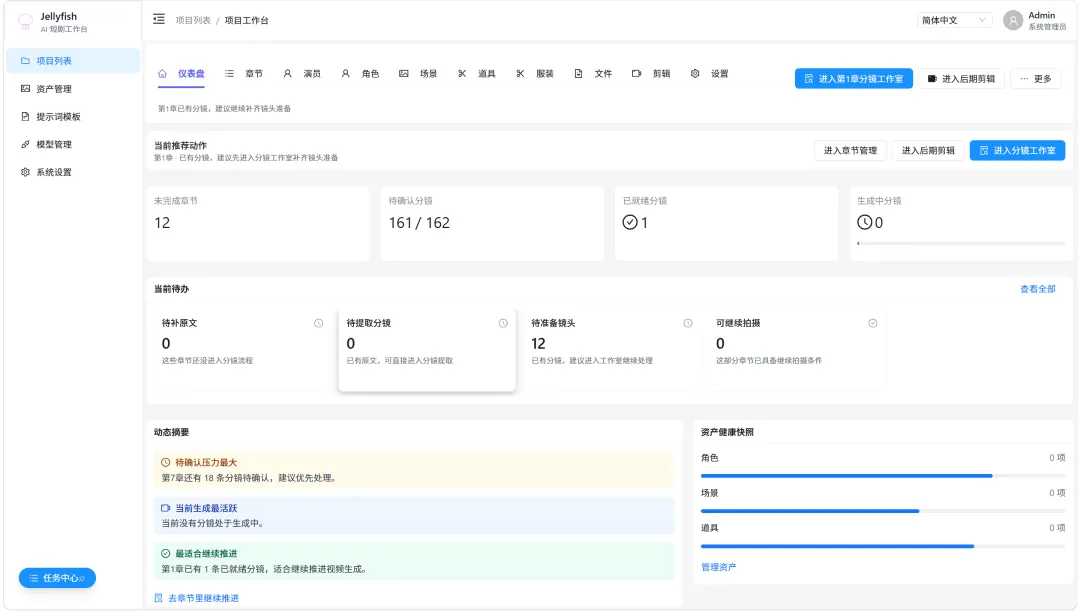Click the home icon in the 仪表盘 tab
Image resolution: width=1080 pixels, height=612 pixels.
163,74
